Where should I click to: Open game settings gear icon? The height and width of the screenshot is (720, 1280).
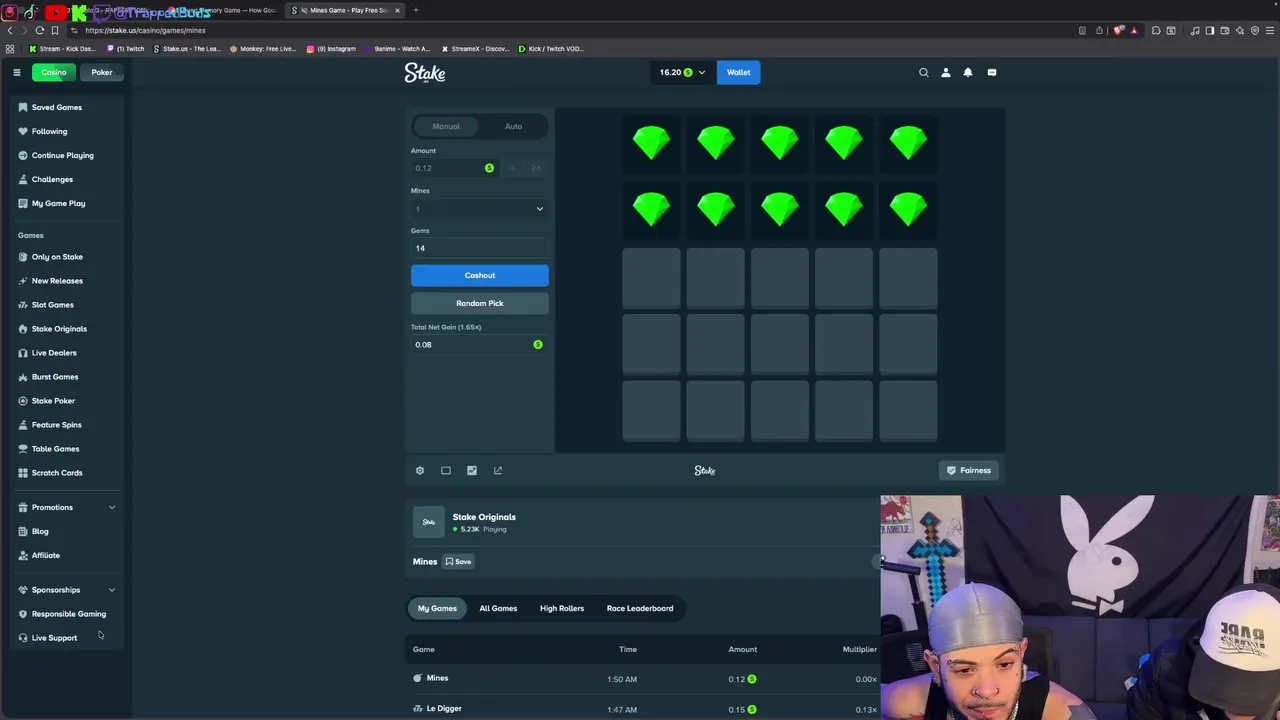[x=420, y=470]
